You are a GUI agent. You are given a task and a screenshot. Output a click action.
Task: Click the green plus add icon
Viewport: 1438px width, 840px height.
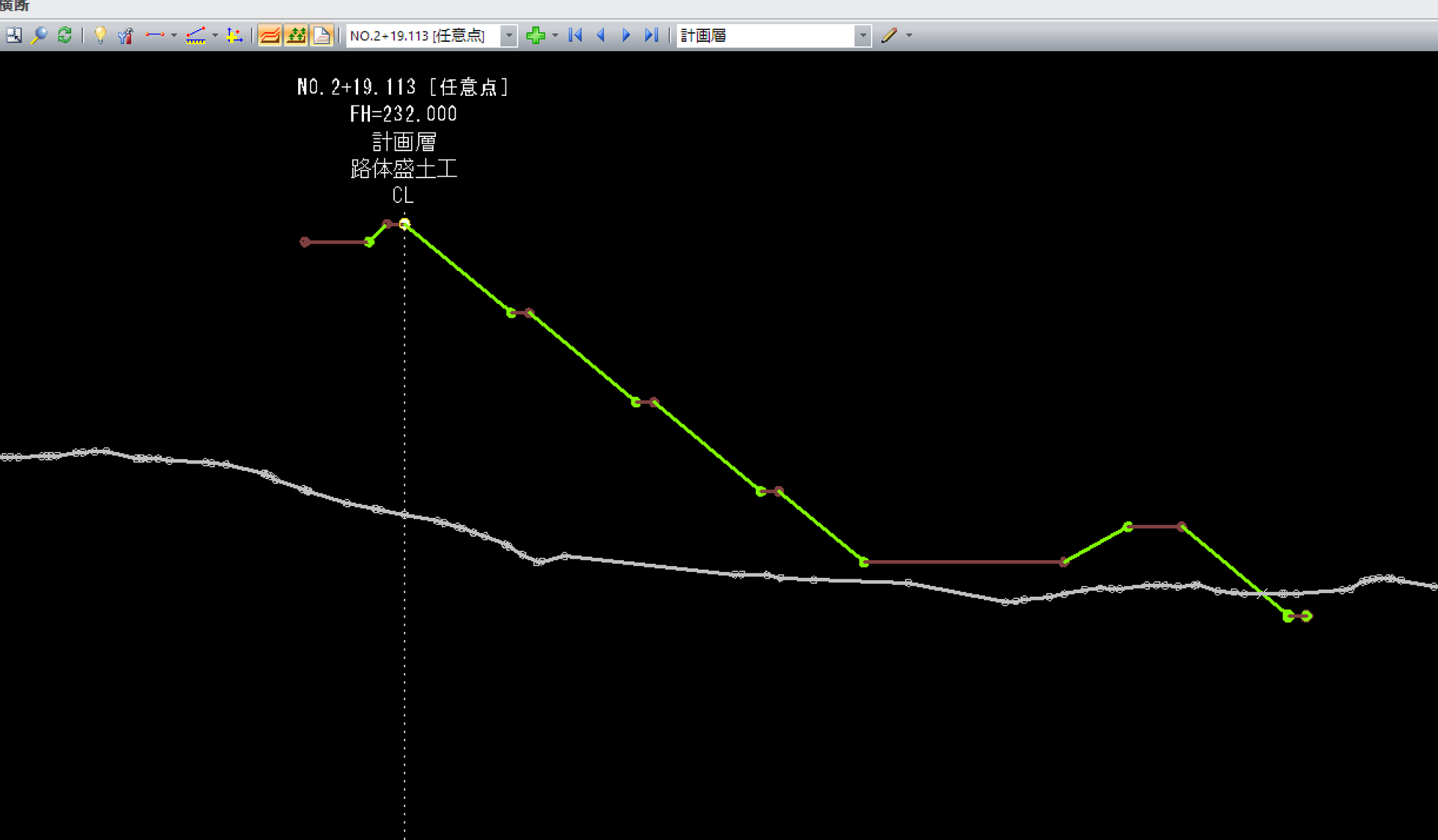[x=536, y=35]
